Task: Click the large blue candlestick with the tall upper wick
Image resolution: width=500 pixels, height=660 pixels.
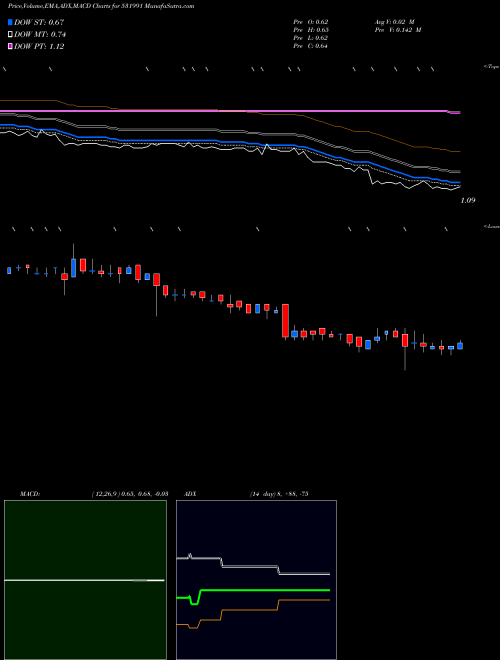Action: pyautogui.click(x=74, y=268)
